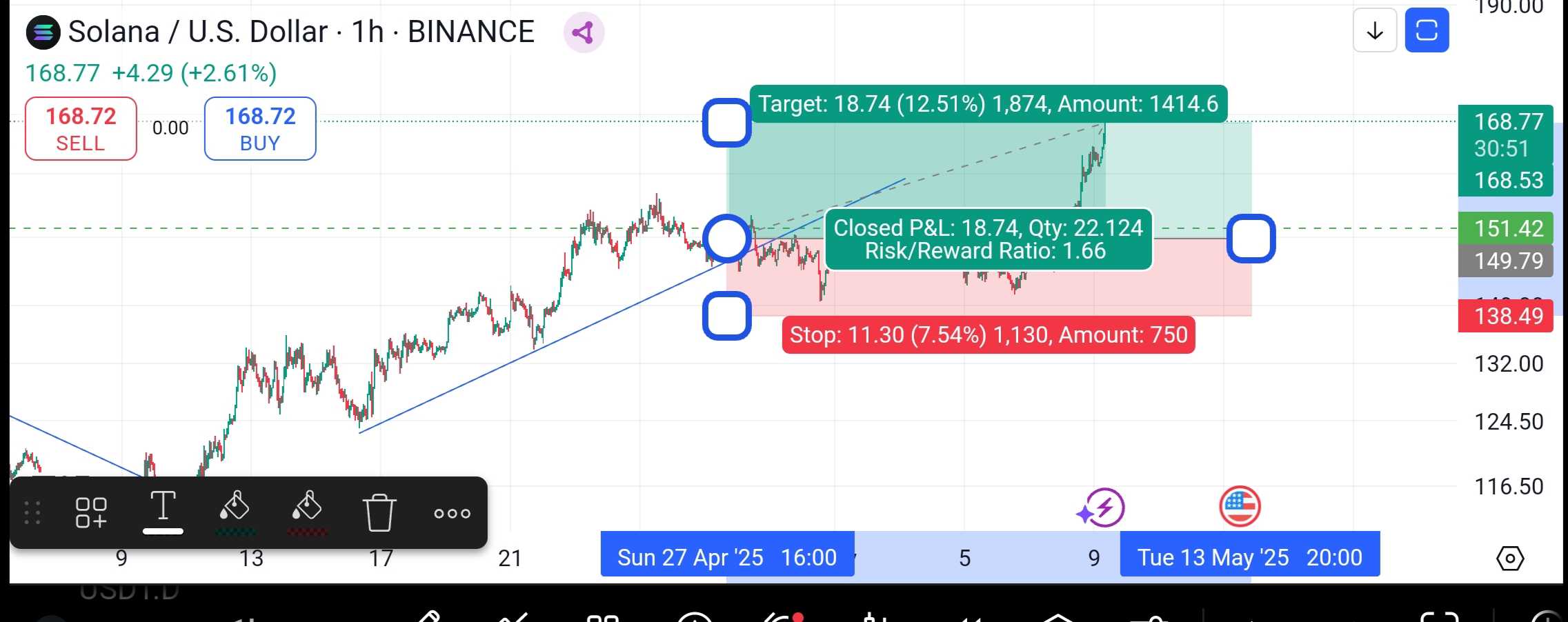Image resolution: width=1568 pixels, height=622 pixels.
Task: Click the Solana coin logo
Action: pyautogui.click(x=43, y=32)
